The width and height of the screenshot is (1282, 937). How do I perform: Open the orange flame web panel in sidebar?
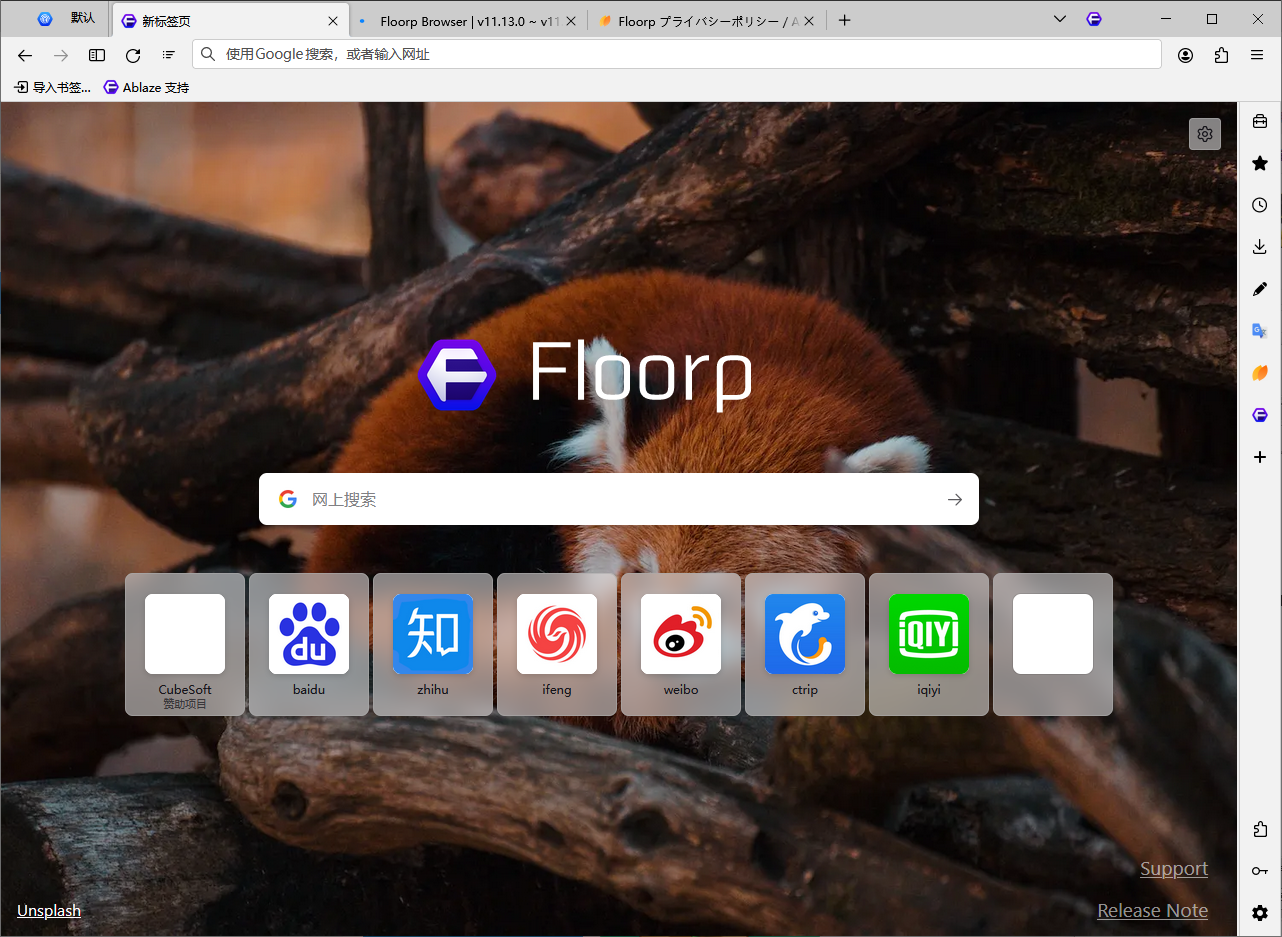pos(1260,373)
